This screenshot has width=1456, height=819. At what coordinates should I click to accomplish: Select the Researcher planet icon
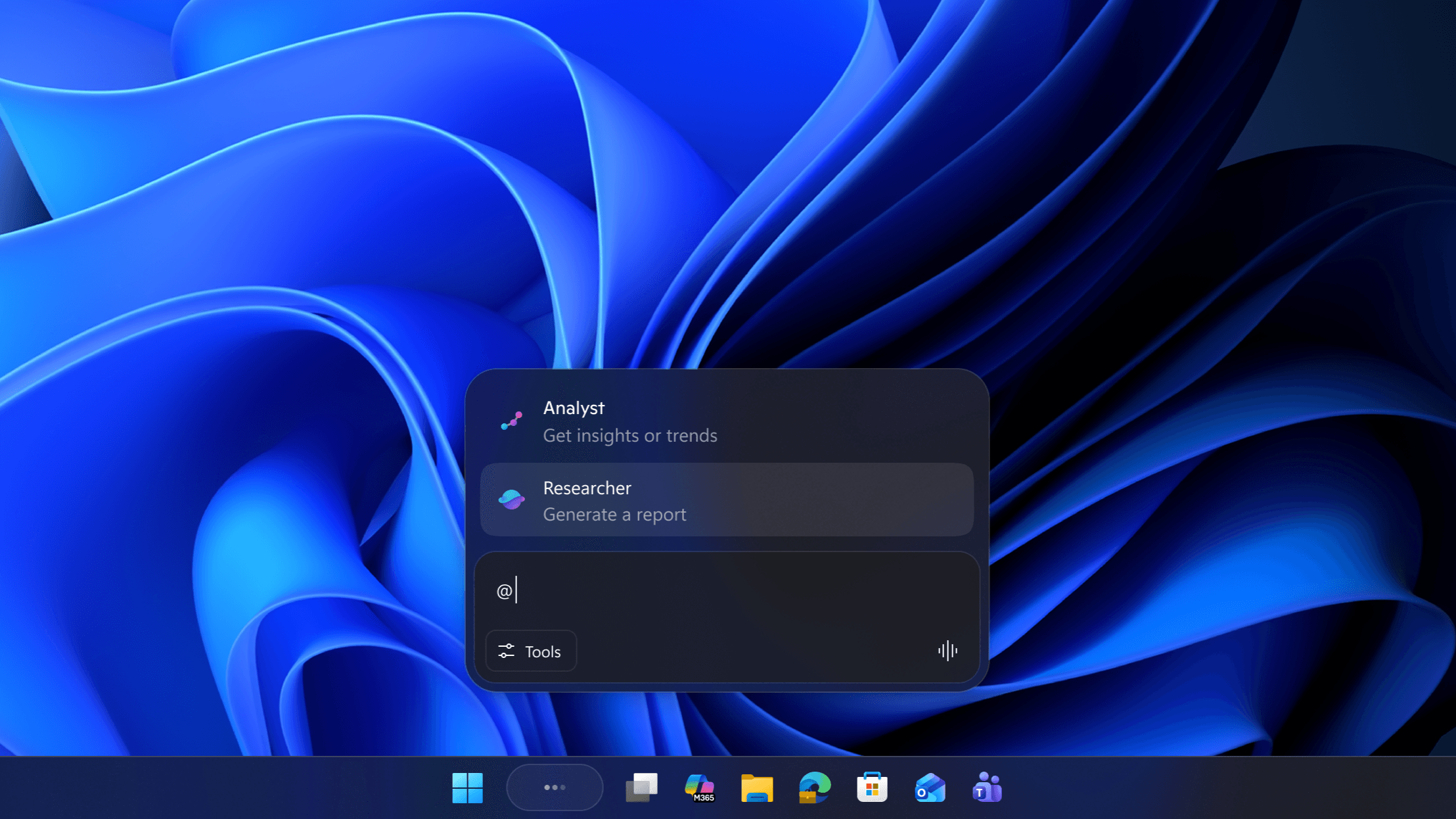pos(512,500)
